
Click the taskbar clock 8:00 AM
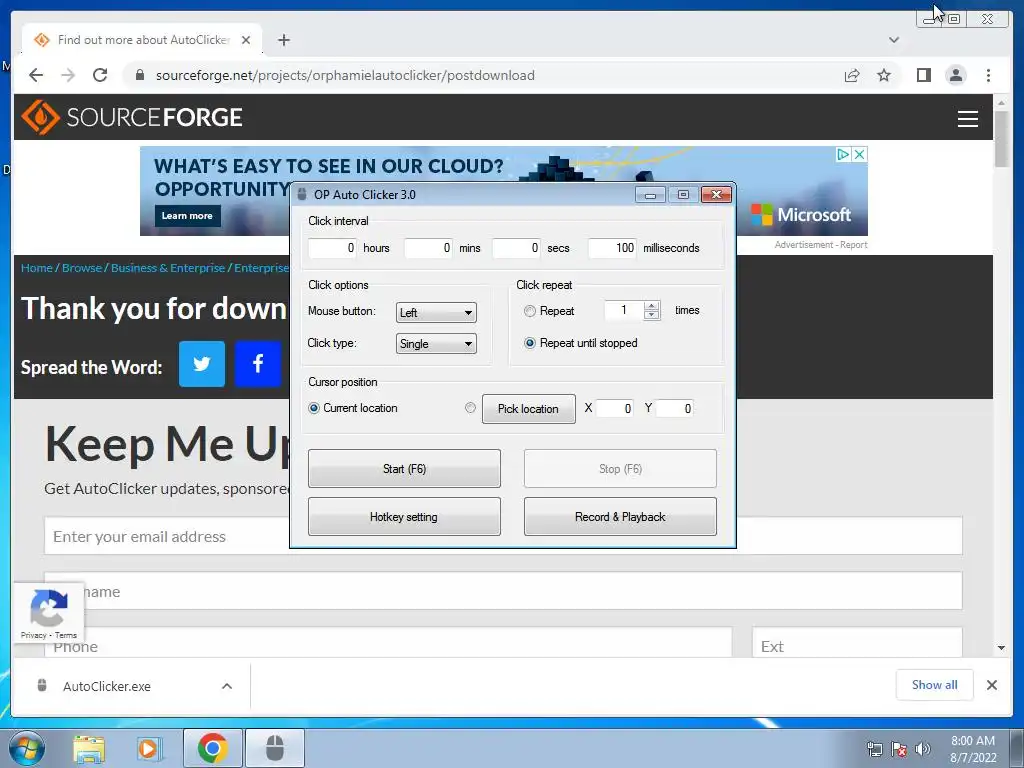(972, 741)
